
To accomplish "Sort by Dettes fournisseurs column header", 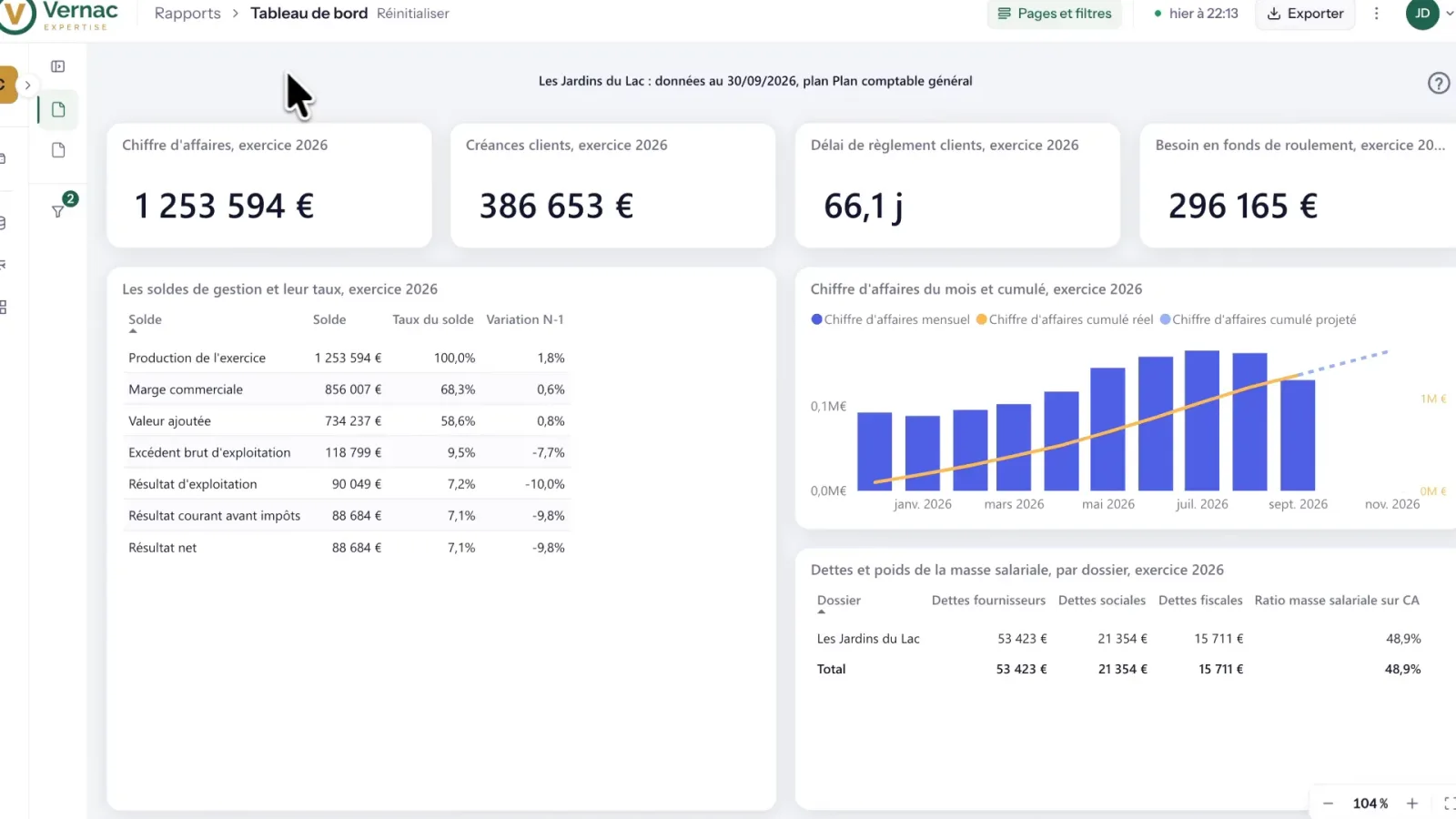I will (988, 601).
